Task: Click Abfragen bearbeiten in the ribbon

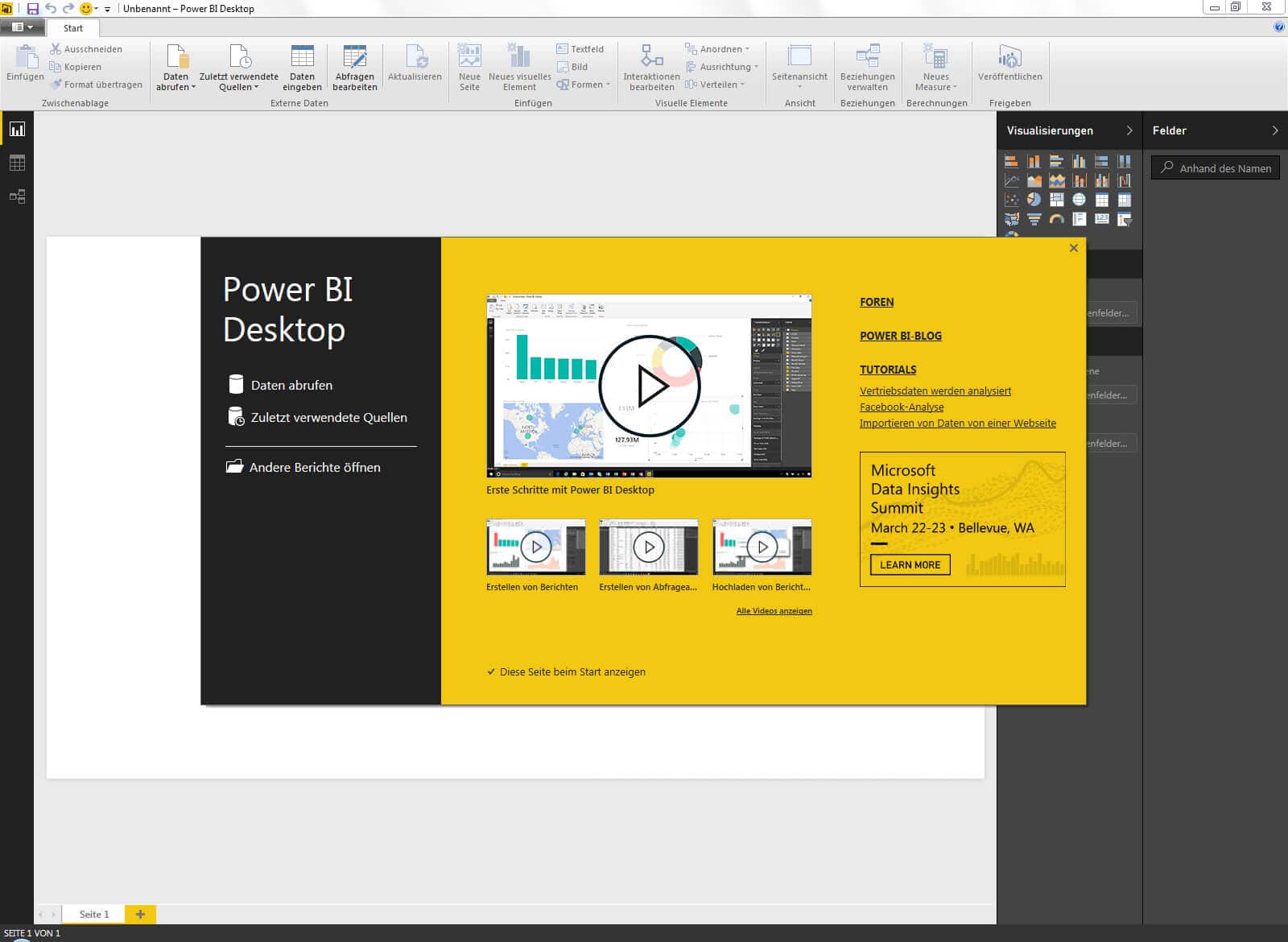Action: (x=355, y=68)
